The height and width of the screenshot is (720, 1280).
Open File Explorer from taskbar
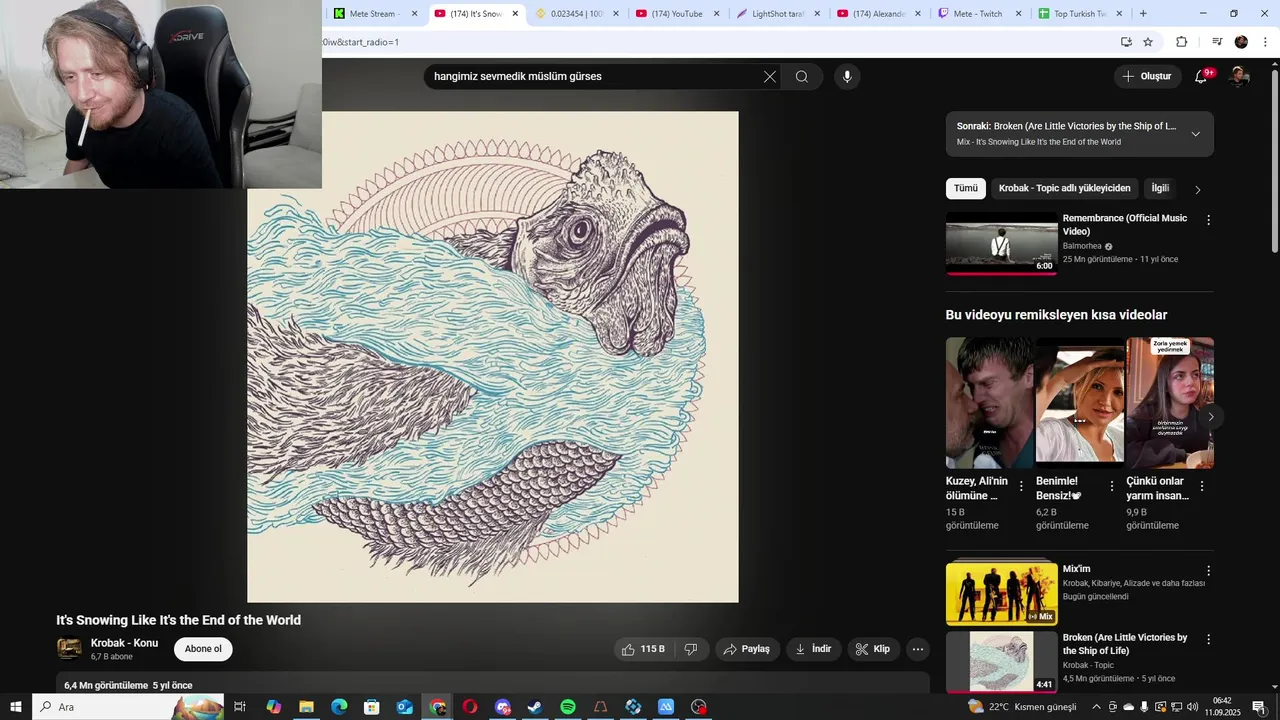[307, 707]
